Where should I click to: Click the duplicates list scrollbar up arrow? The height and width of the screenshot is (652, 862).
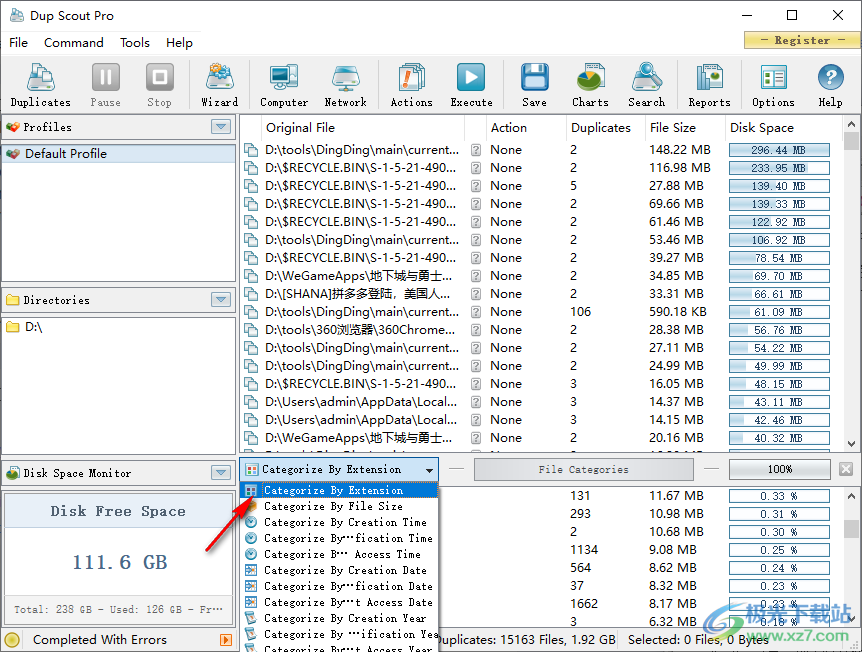coord(851,124)
